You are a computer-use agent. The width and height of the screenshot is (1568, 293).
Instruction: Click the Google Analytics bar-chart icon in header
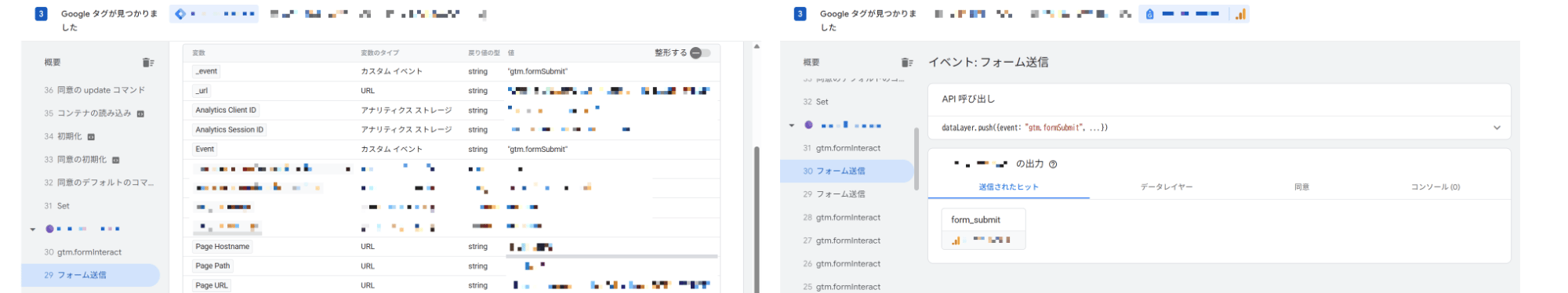click(x=1240, y=14)
